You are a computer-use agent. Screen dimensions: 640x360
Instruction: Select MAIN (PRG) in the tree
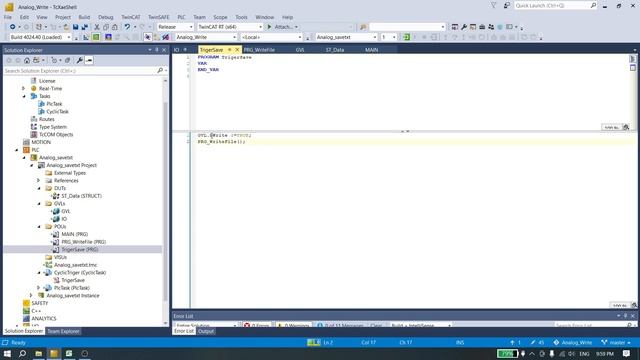[75, 234]
